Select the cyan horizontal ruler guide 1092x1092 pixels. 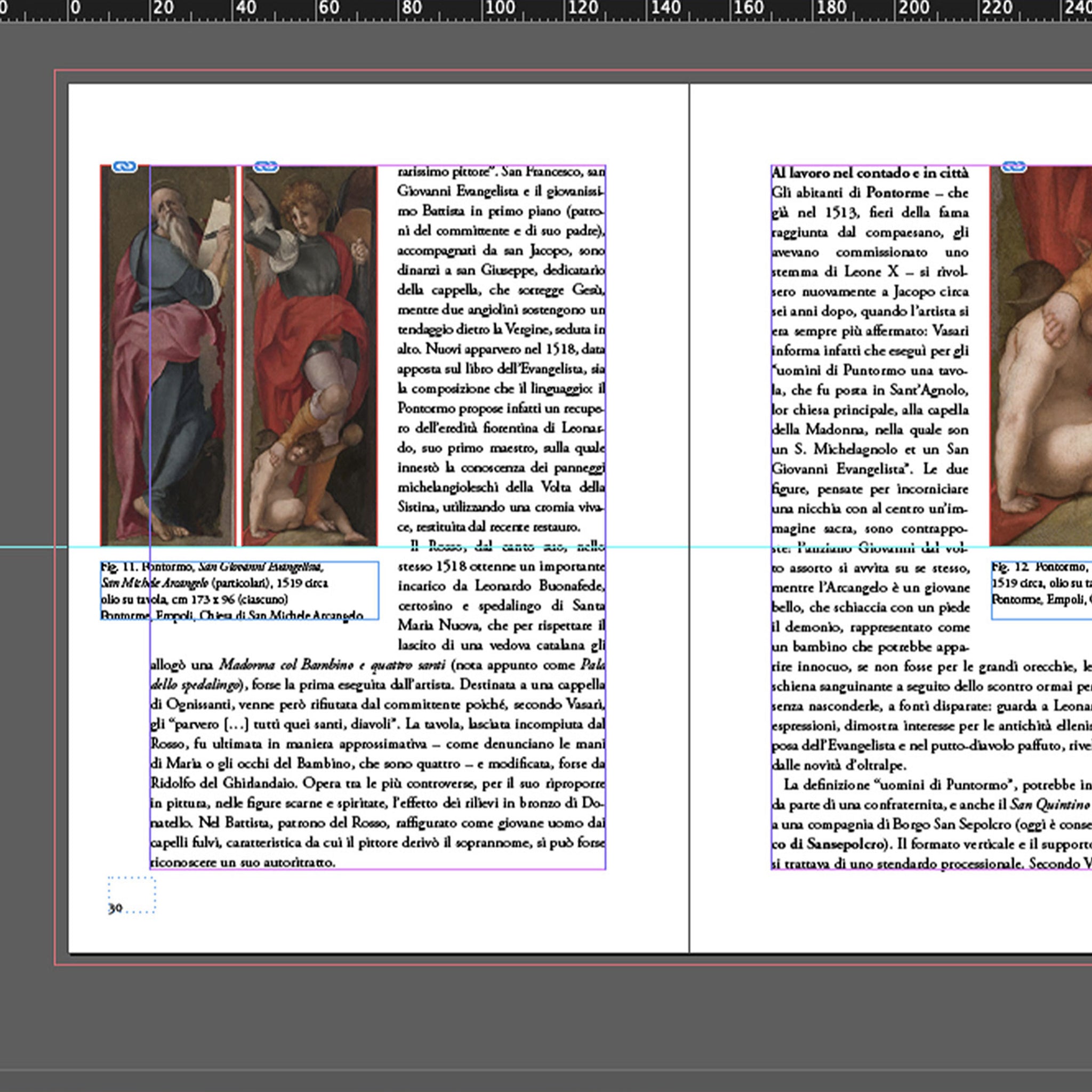click(546, 547)
